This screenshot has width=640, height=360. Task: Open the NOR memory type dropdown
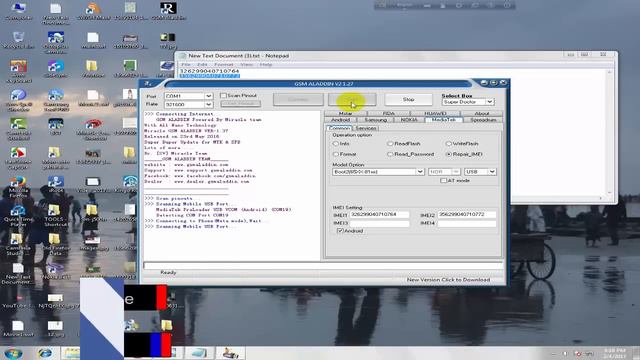tap(456, 172)
